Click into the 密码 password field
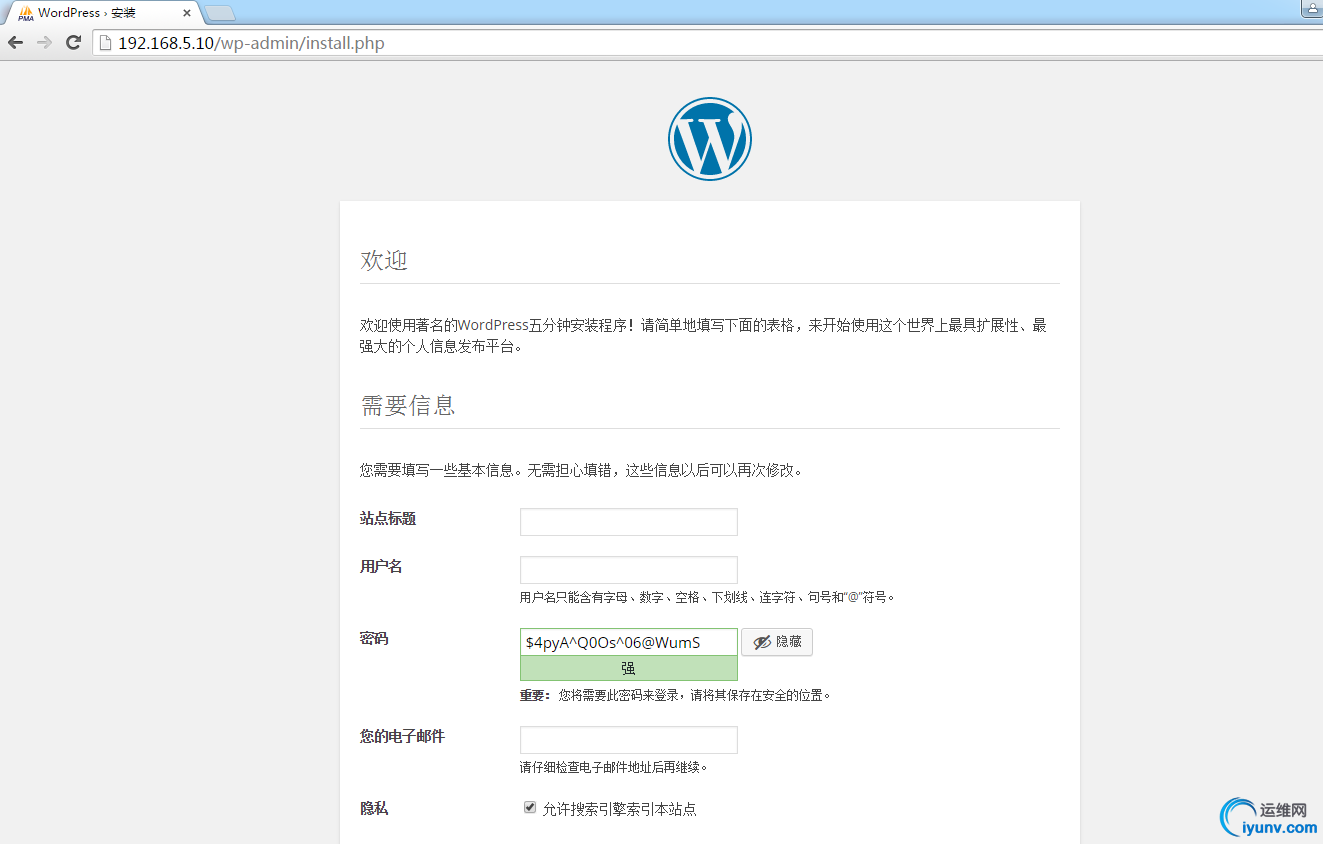 click(629, 642)
